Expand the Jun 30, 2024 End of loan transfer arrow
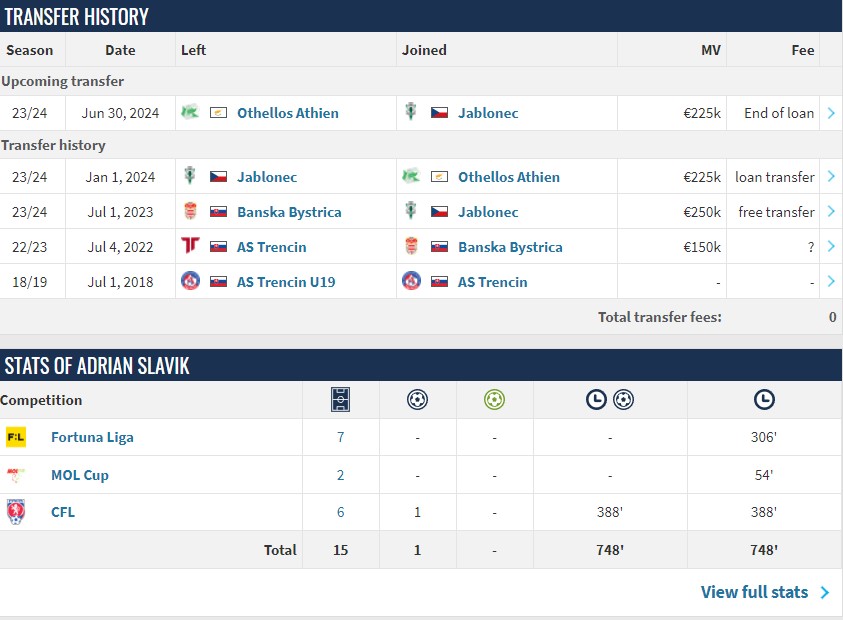Image resolution: width=843 pixels, height=620 pixels. point(831,113)
